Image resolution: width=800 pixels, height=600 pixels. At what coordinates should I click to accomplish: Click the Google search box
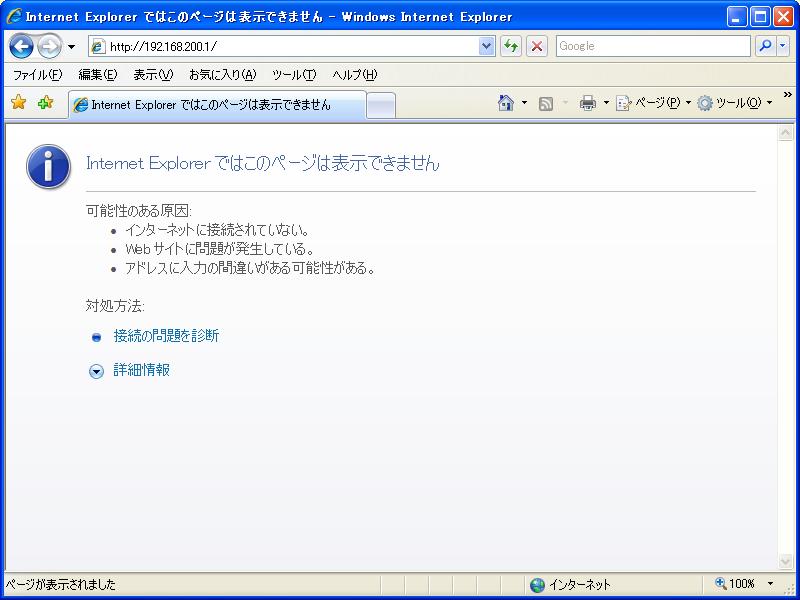tap(653, 46)
